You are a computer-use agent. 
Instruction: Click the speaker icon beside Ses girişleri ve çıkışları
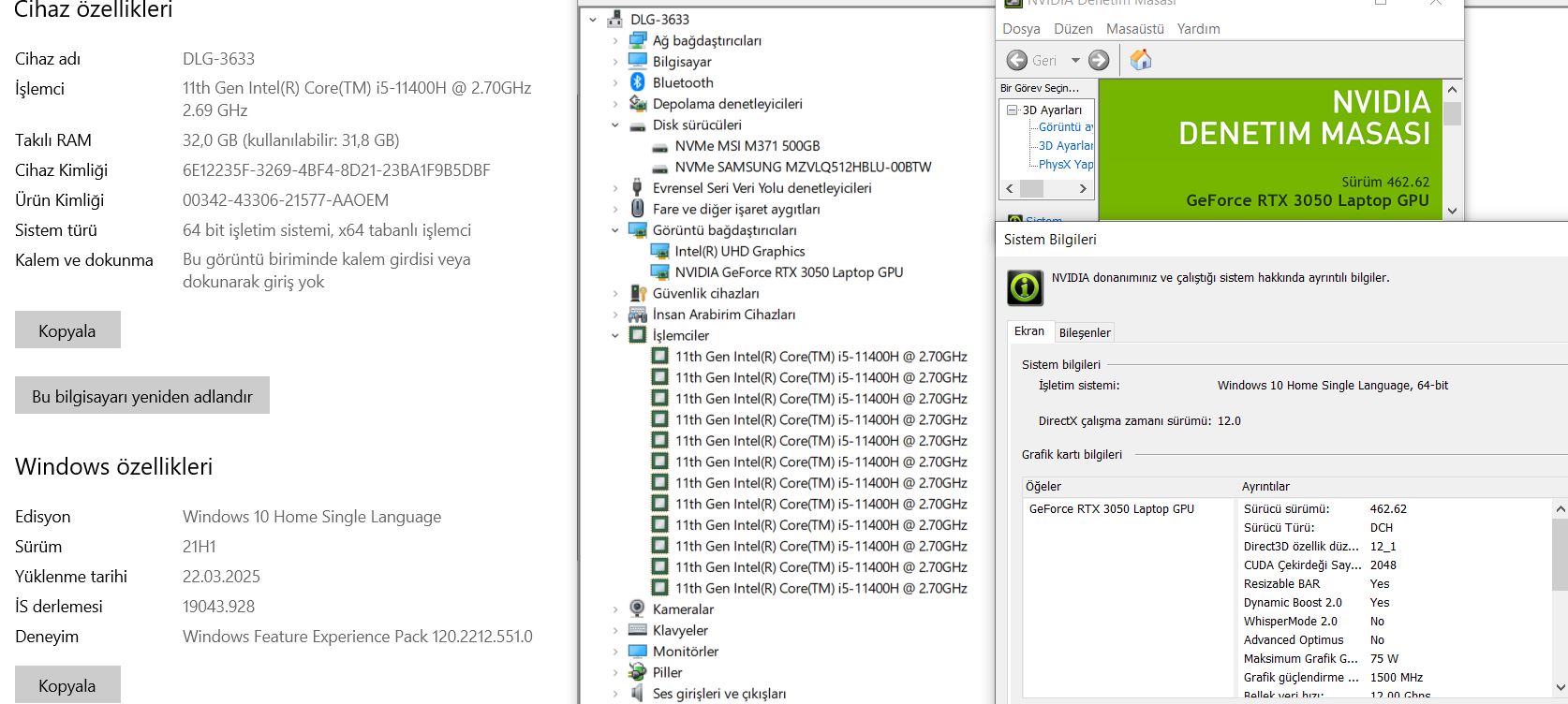[638, 694]
